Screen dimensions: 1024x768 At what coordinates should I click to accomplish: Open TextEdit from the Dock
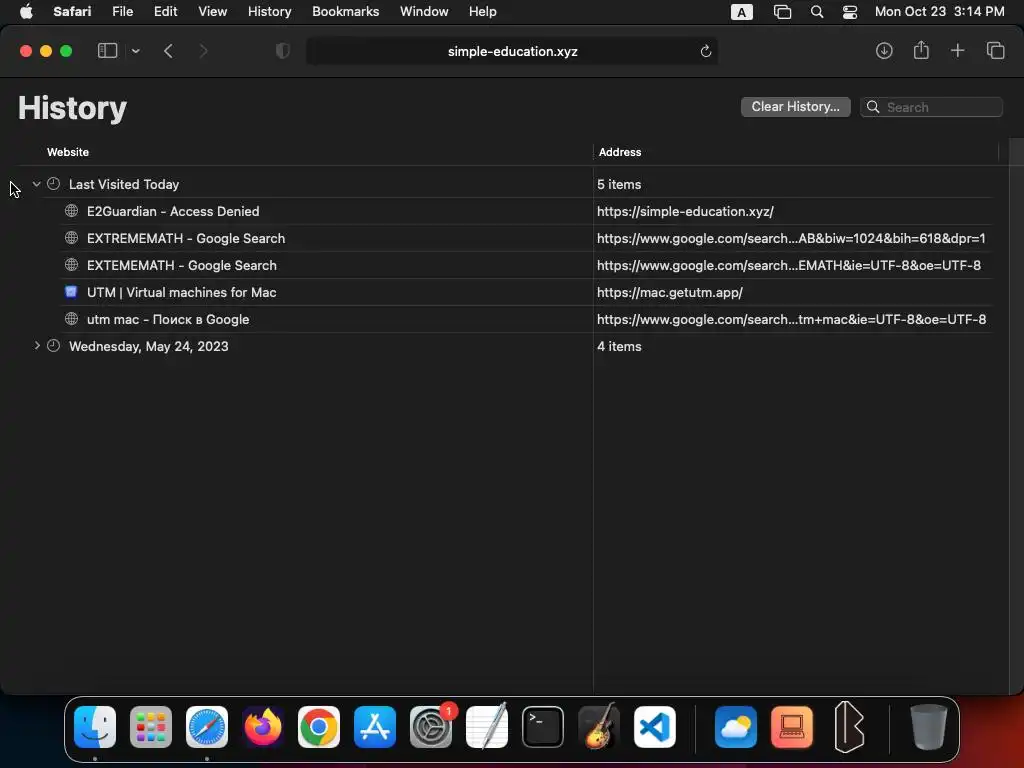[487, 727]
